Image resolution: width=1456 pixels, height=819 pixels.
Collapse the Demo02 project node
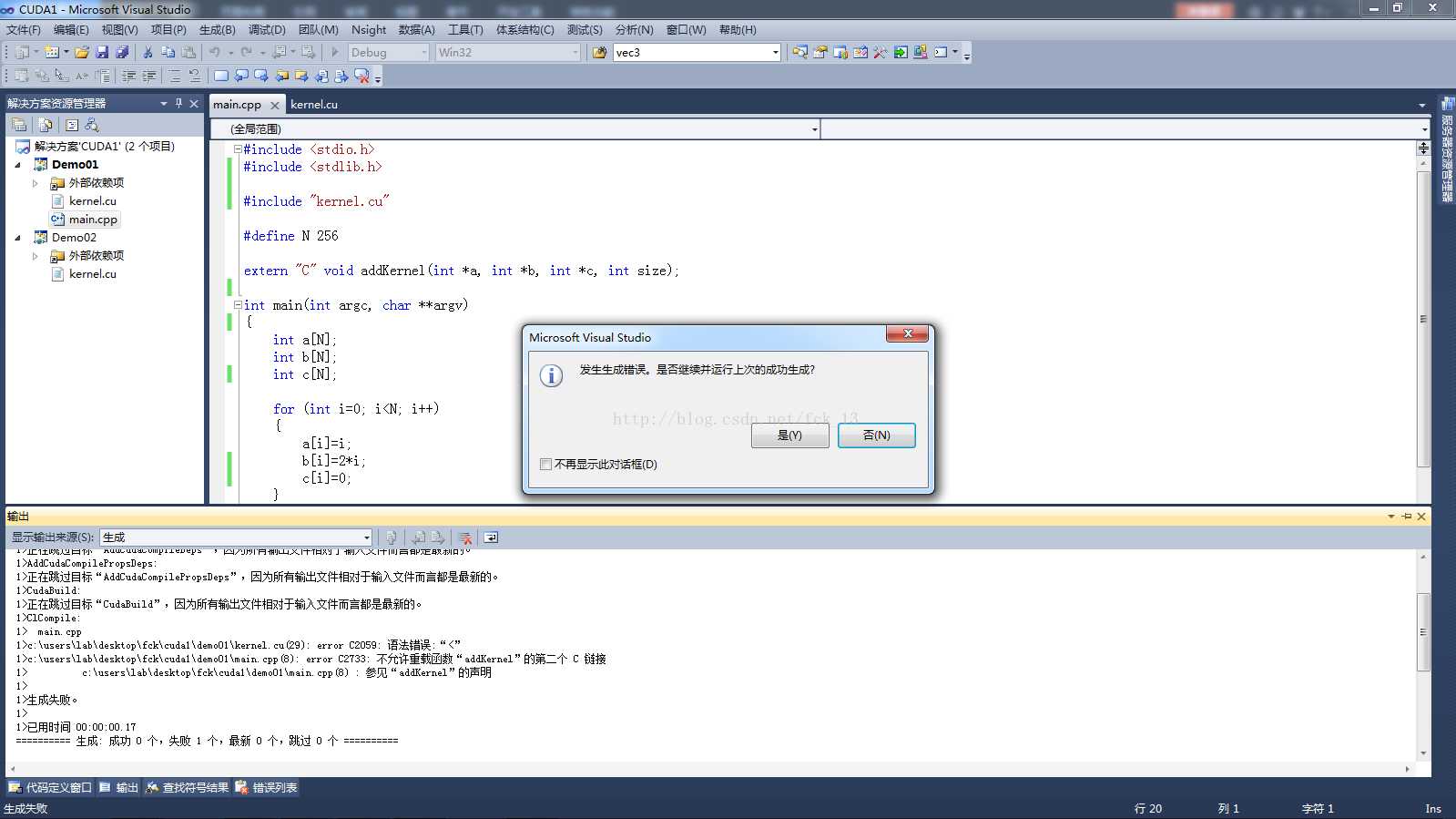(x=18, y=238)
